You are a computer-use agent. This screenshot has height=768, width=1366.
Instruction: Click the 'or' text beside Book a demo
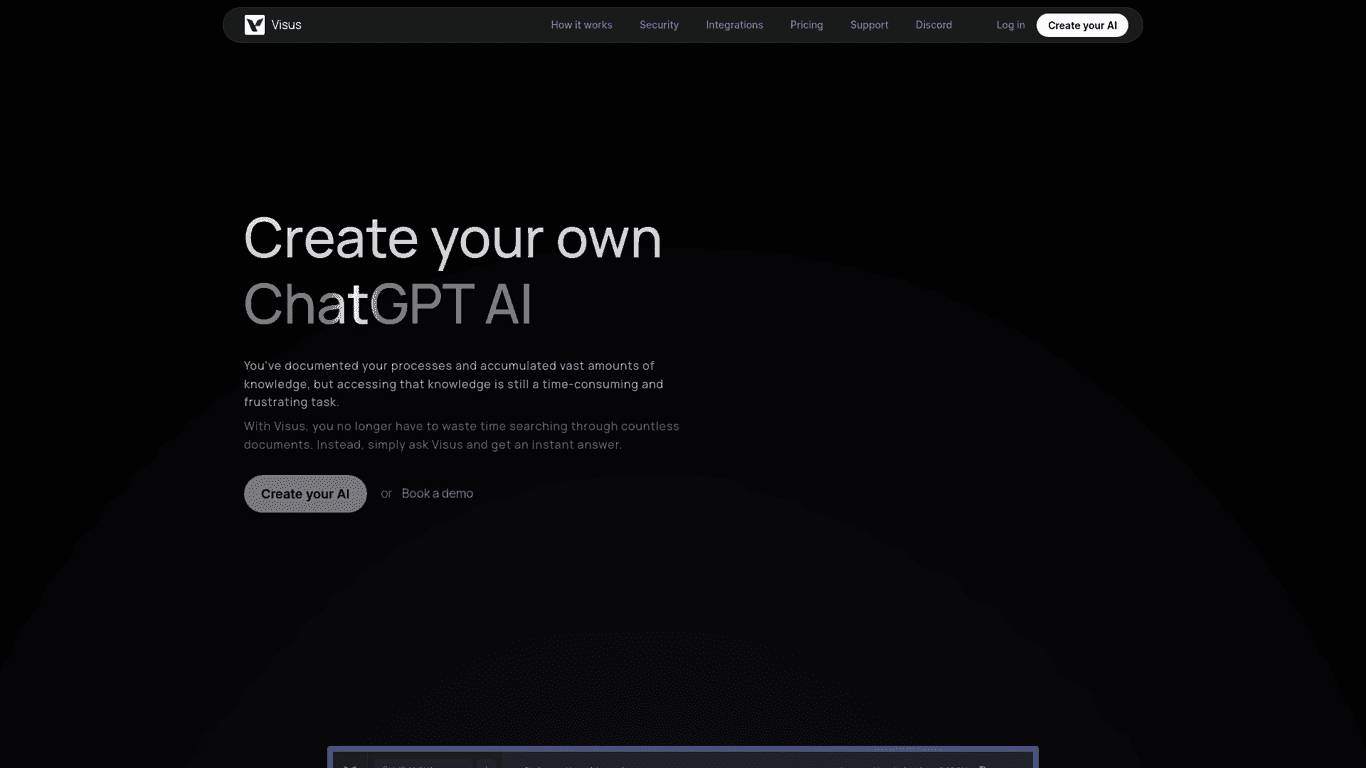[386, 494]
